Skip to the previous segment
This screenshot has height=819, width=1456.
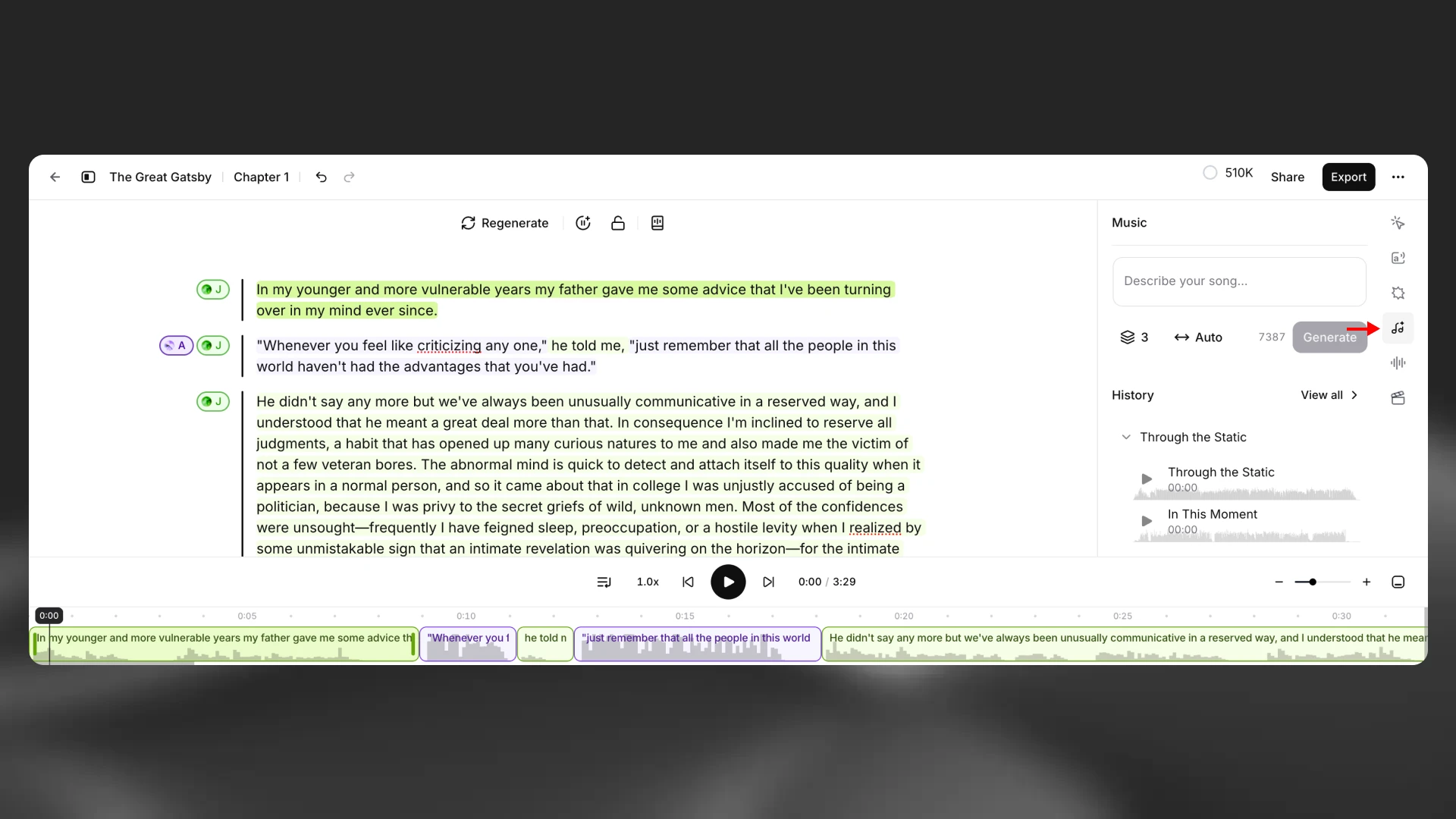688,582
